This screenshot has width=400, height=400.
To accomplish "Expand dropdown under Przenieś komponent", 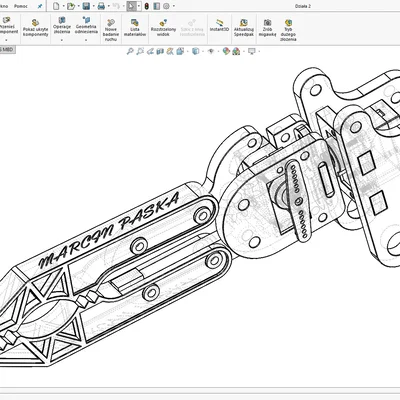I will tap(7, 40).
